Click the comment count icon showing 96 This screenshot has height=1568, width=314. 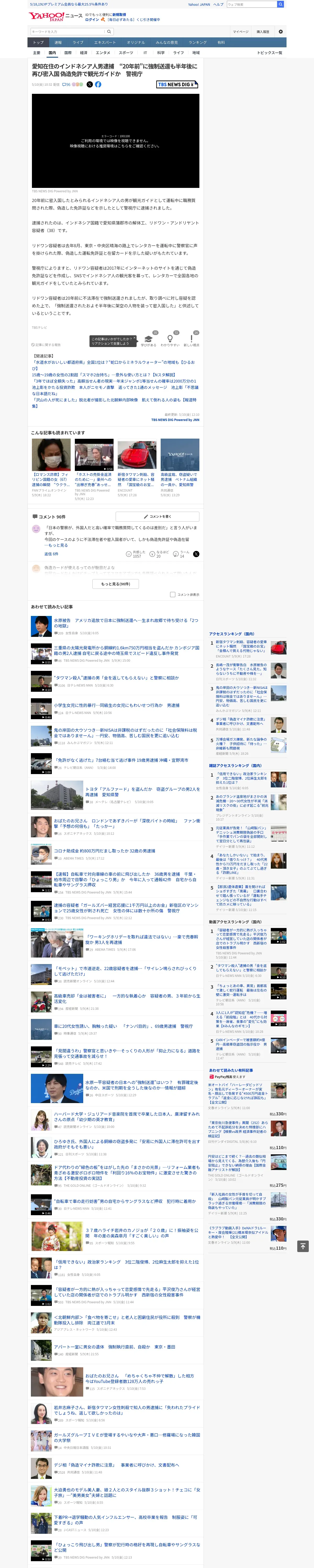66,85
